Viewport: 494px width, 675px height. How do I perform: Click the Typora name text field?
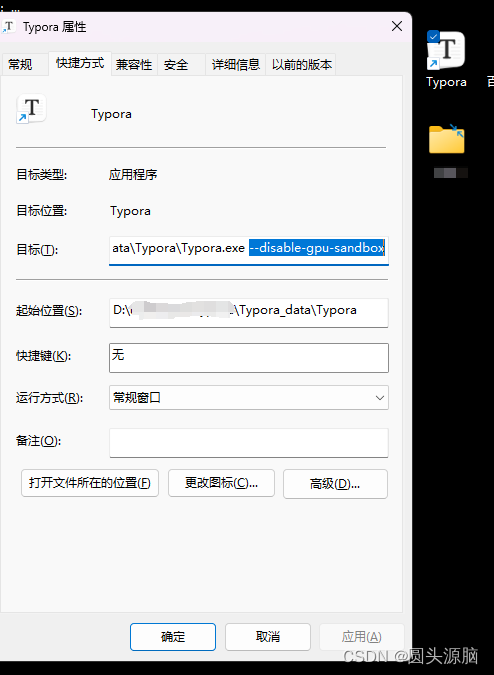(111, 114)
